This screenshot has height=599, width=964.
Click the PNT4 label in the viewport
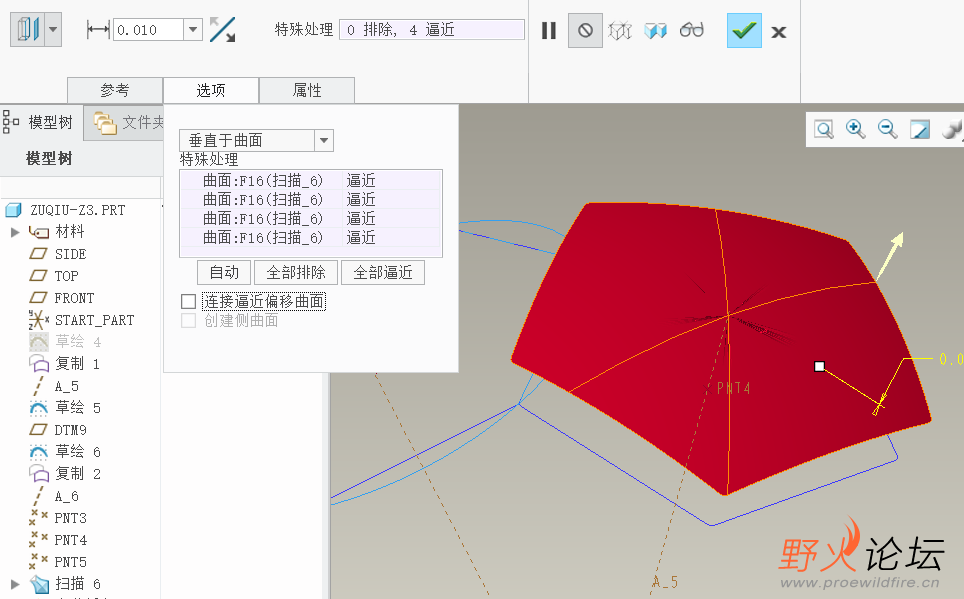tap(733, 389)
